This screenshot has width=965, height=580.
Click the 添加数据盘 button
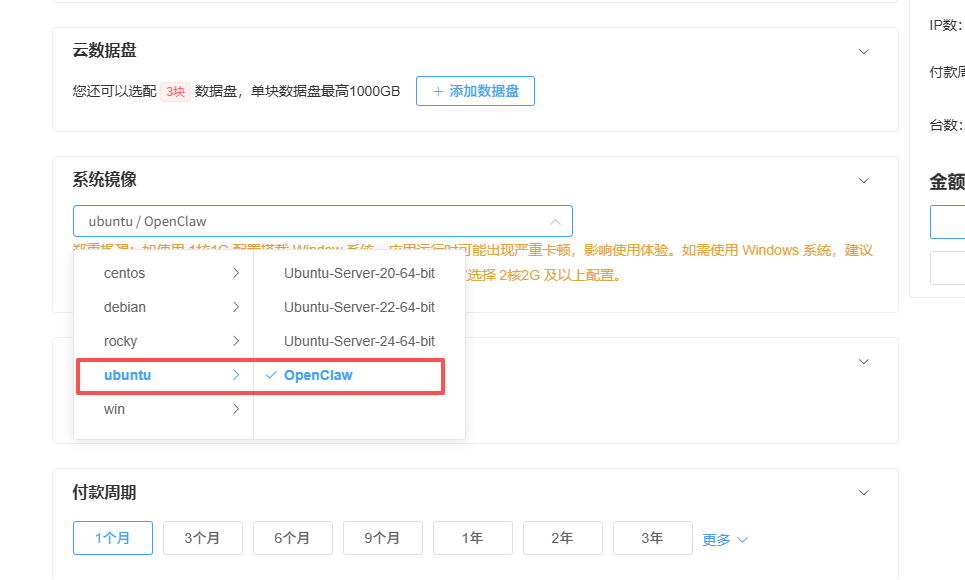475,91
